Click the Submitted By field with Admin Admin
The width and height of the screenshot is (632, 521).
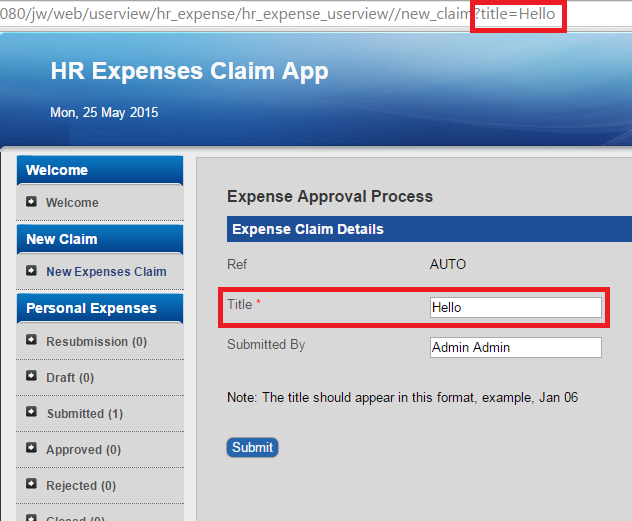[x=515, y=347]
